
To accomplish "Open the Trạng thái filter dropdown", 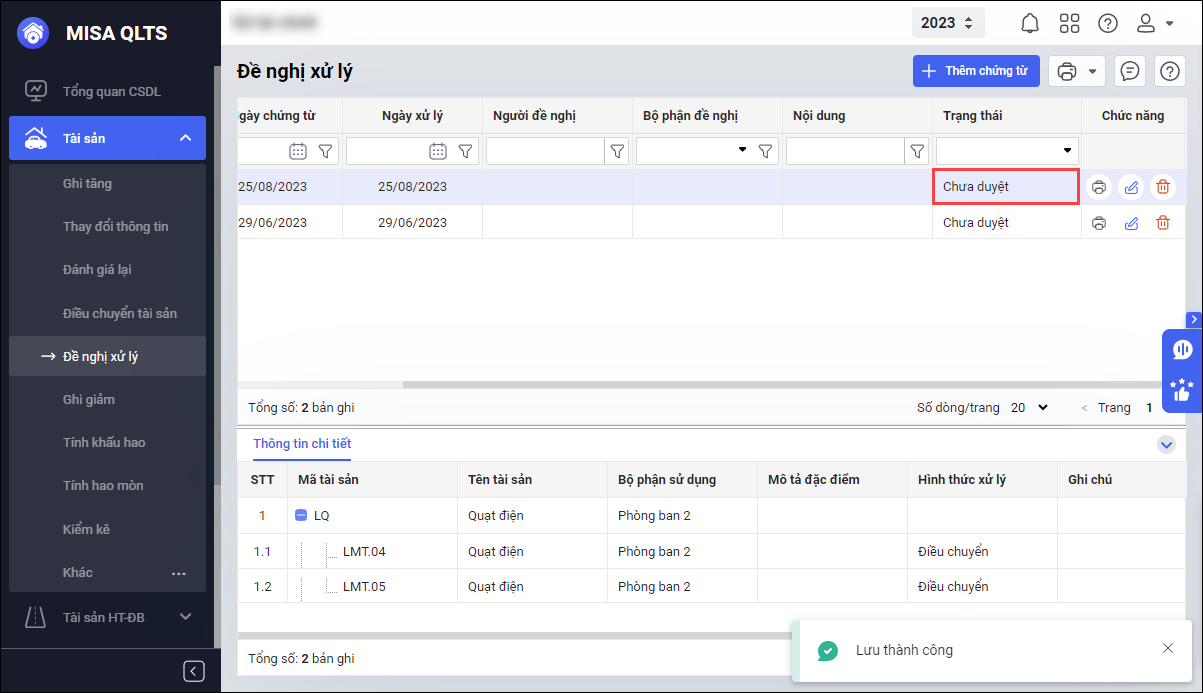I will 1066,151.
